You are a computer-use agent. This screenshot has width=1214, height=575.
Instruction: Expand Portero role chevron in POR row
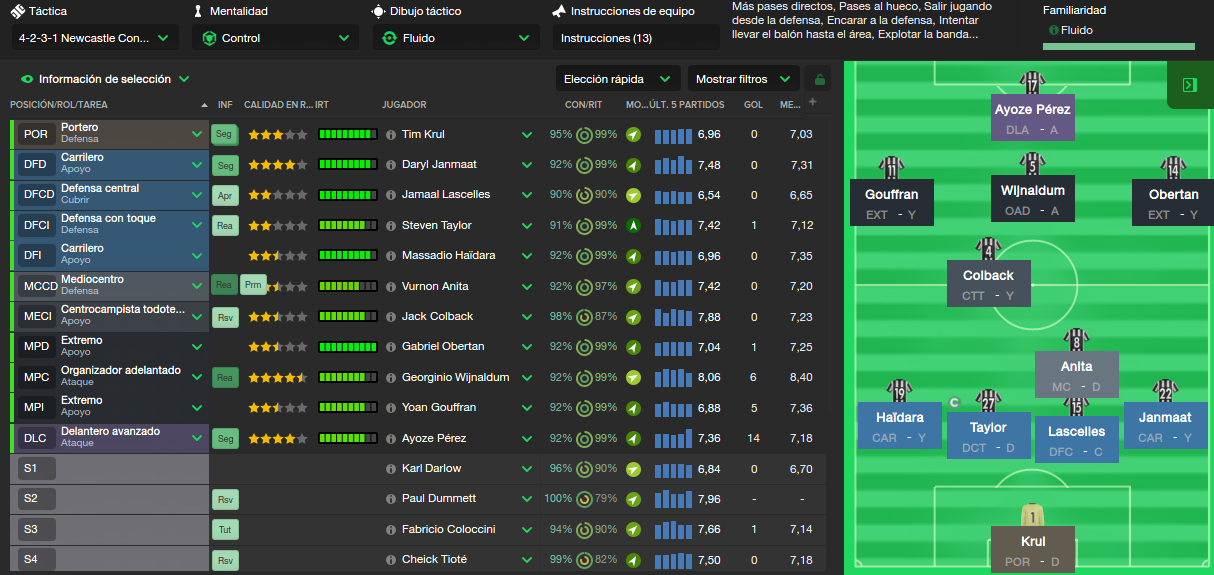tap(197, 134)
